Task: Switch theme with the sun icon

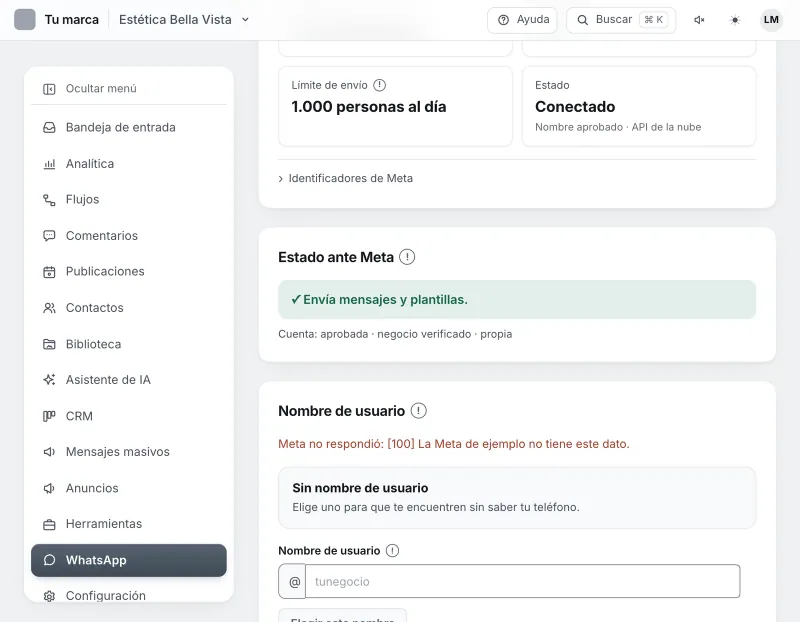Action: pyautogui.click(x=735, y=20)
